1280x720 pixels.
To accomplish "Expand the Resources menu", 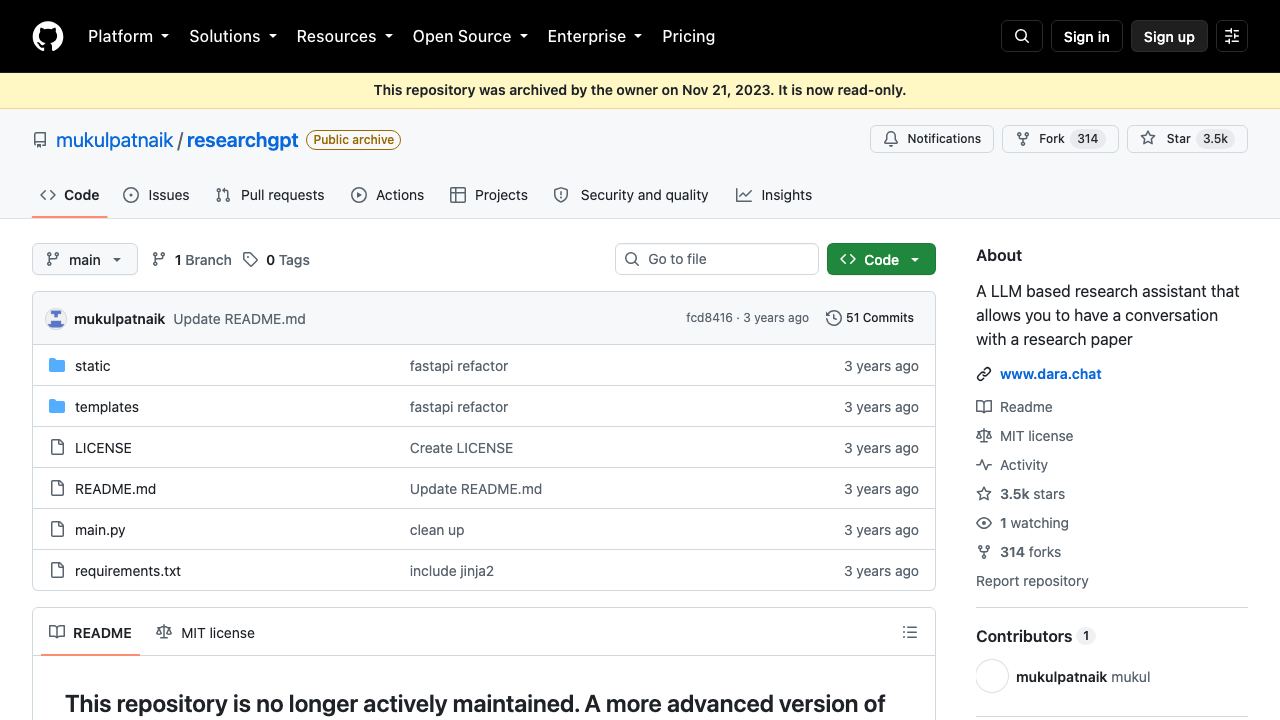I will point(344,36).
